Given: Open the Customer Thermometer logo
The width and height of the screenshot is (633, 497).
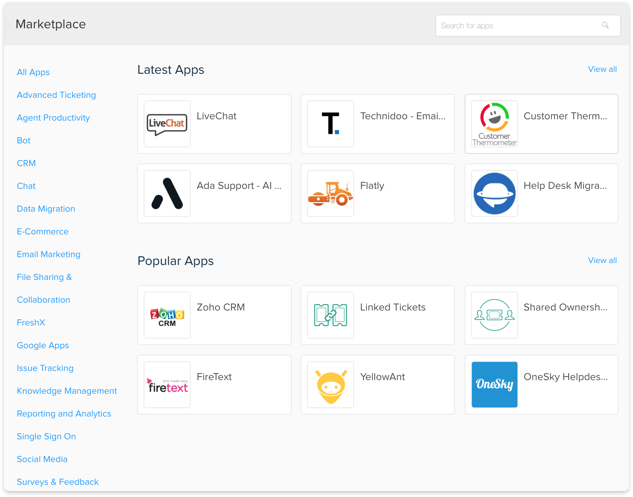Looking at the screenshot, I should [494, 124].
